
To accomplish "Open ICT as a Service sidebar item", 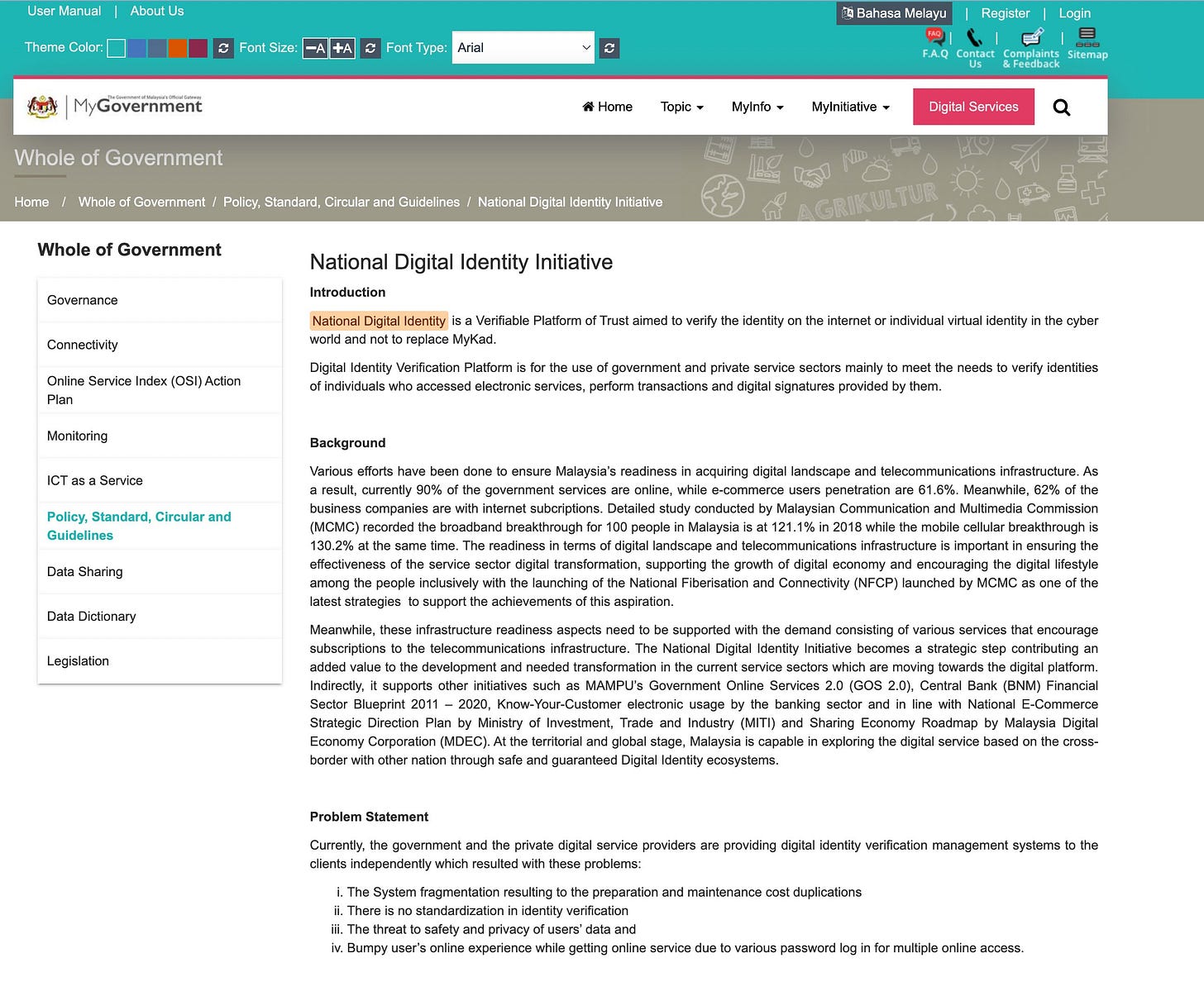I will click(x=160, y=480).
